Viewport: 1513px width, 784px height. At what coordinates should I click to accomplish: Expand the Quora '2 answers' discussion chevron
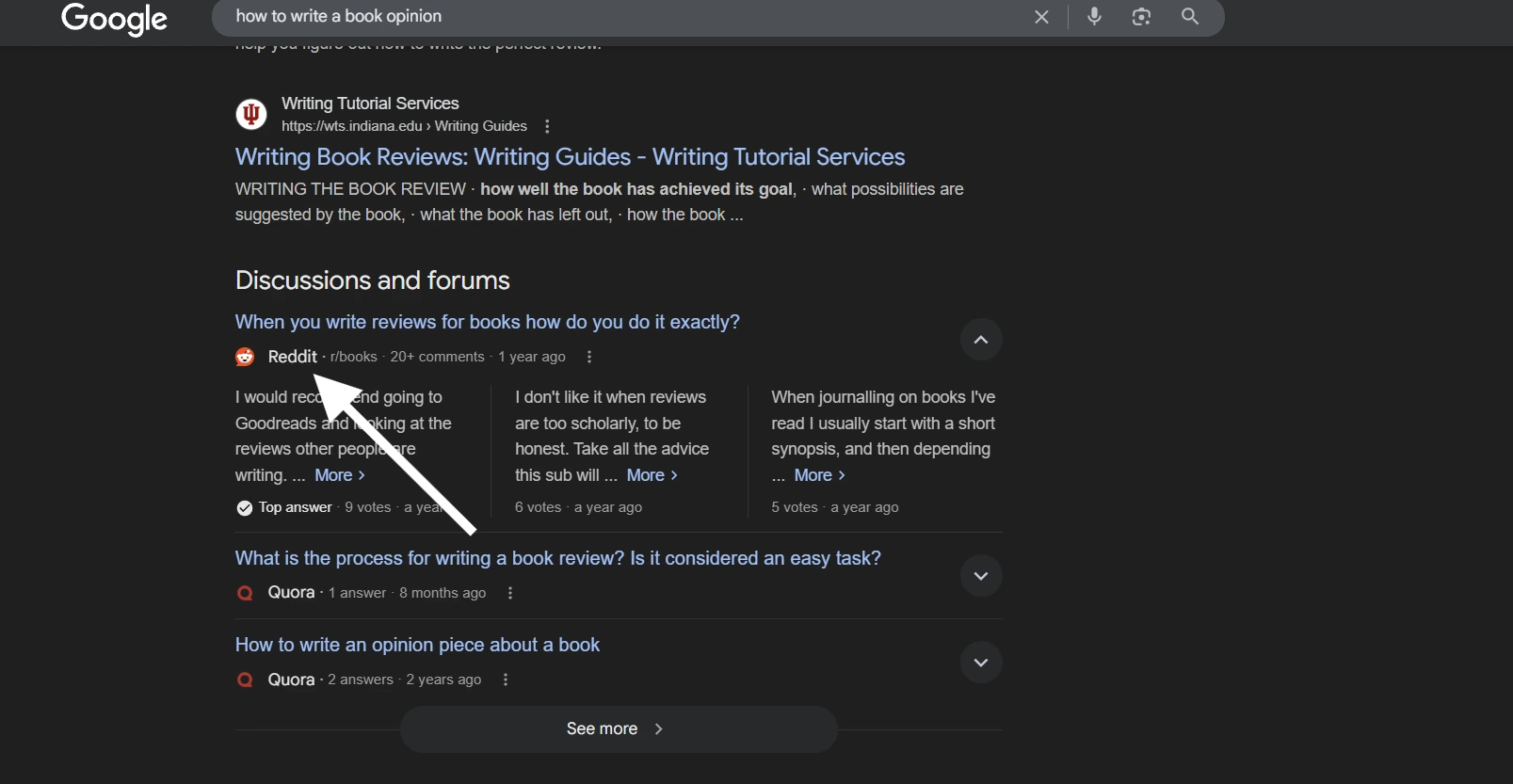[981, 663]
